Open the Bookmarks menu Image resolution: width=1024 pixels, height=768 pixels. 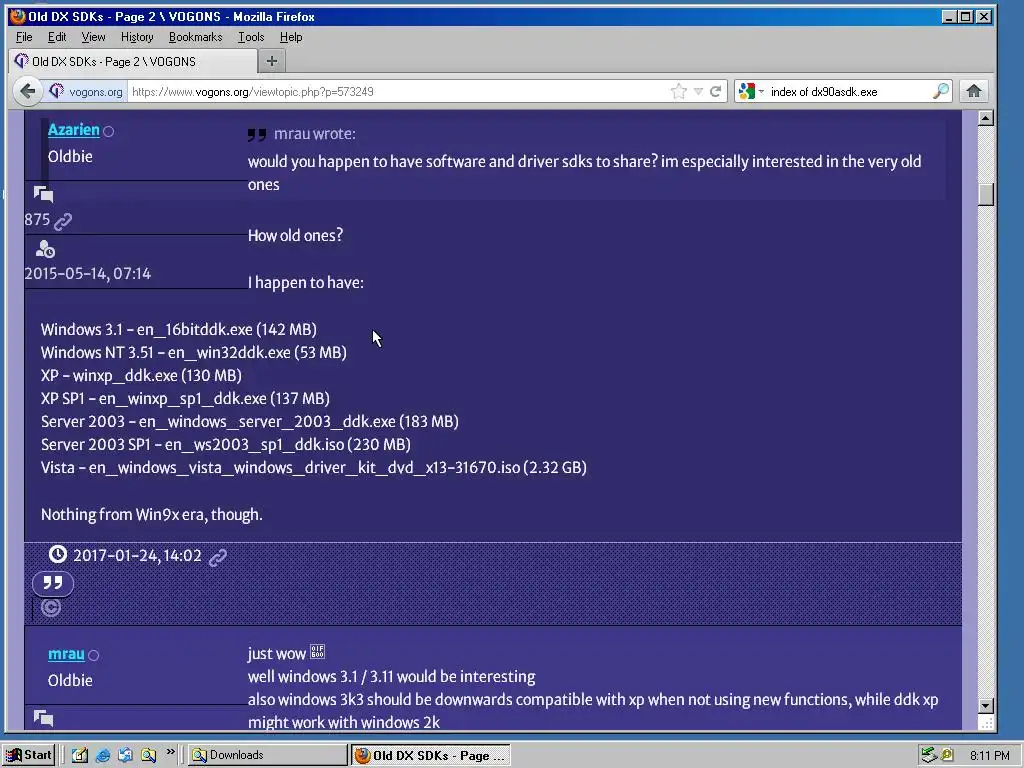pyautogui.click(x=195, y=37)
